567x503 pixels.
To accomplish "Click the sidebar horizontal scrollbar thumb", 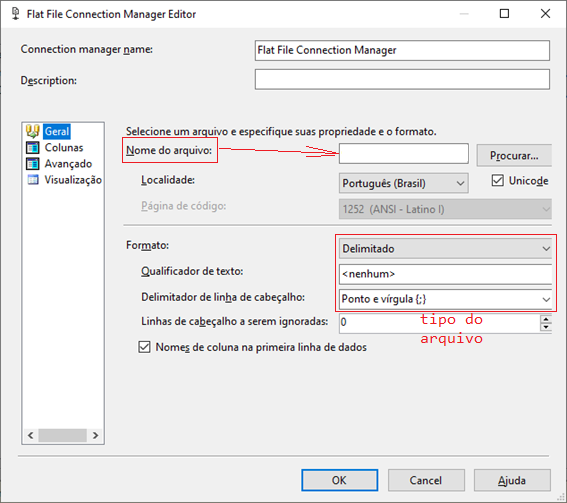I will (x=63, y=435).
